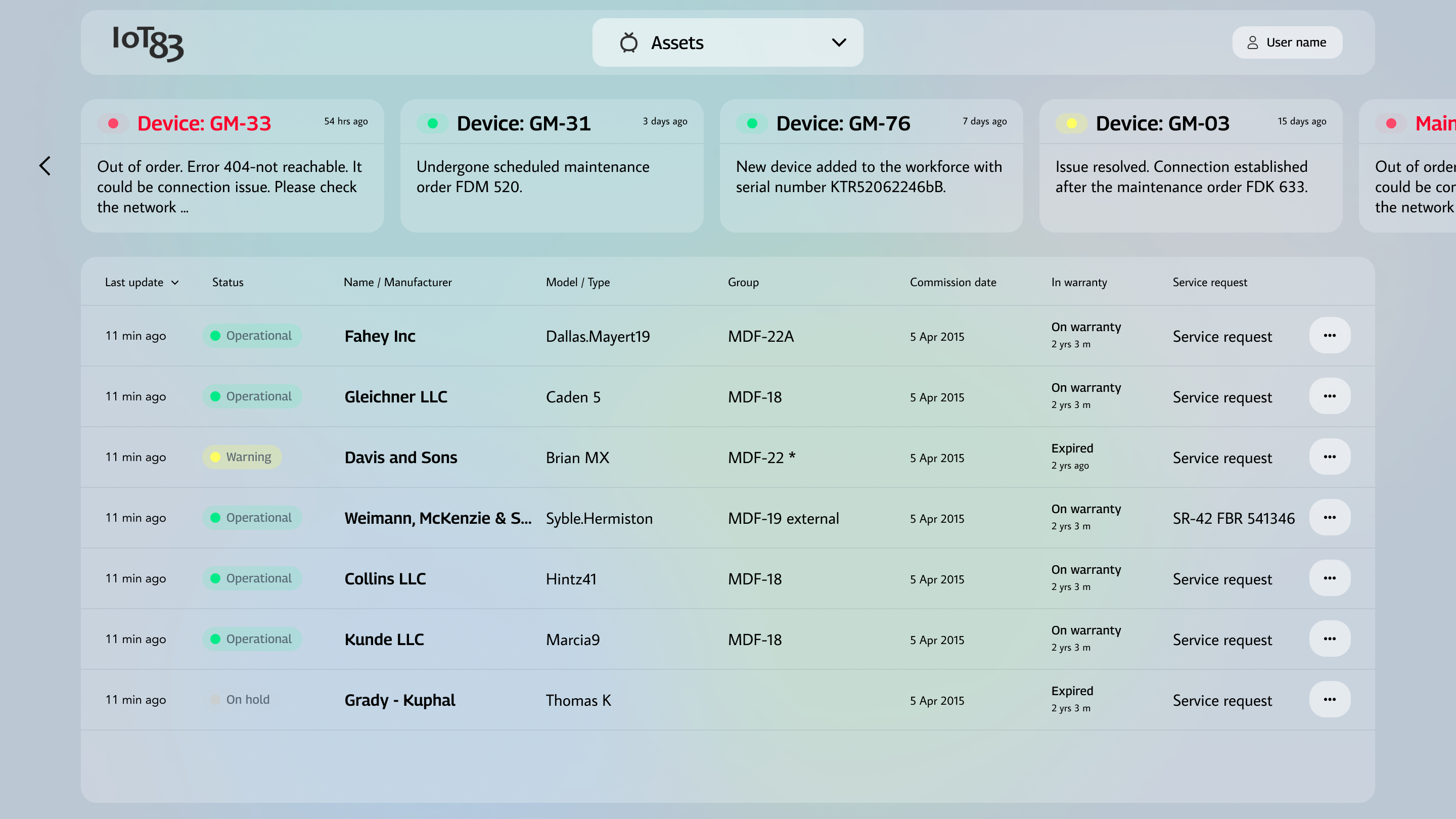
Task: Open the options menu for Grady - Kuphal
Action: (x=1330, y=699)
